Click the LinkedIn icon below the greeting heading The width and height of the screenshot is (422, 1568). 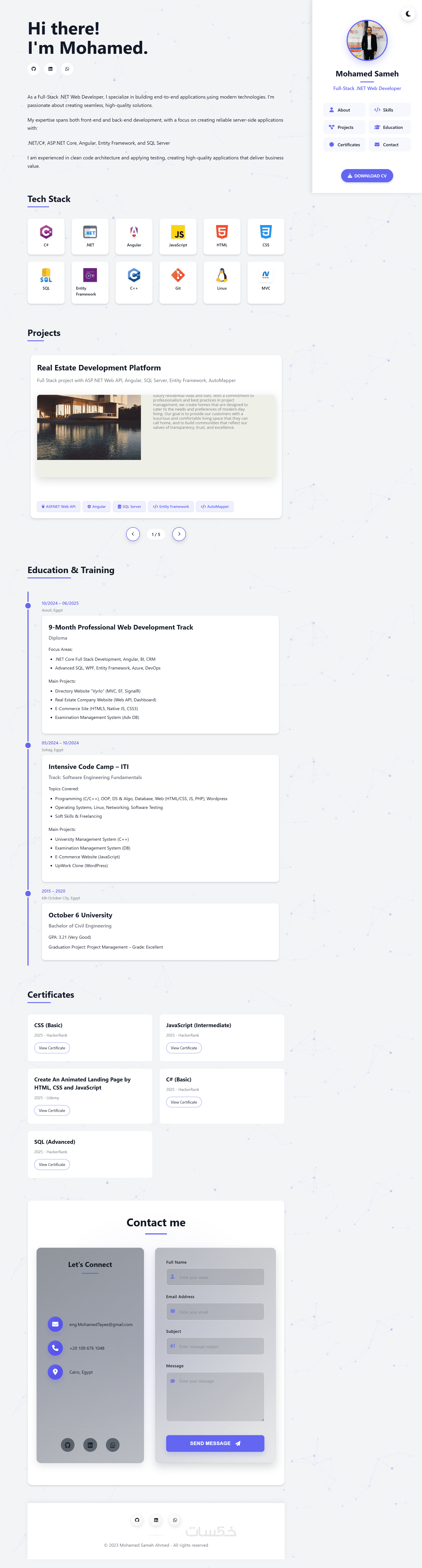[x=51, y=69]
